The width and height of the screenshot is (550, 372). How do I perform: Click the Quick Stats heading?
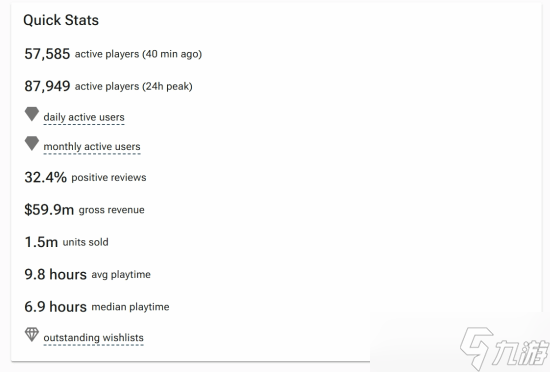pos(61,20)
